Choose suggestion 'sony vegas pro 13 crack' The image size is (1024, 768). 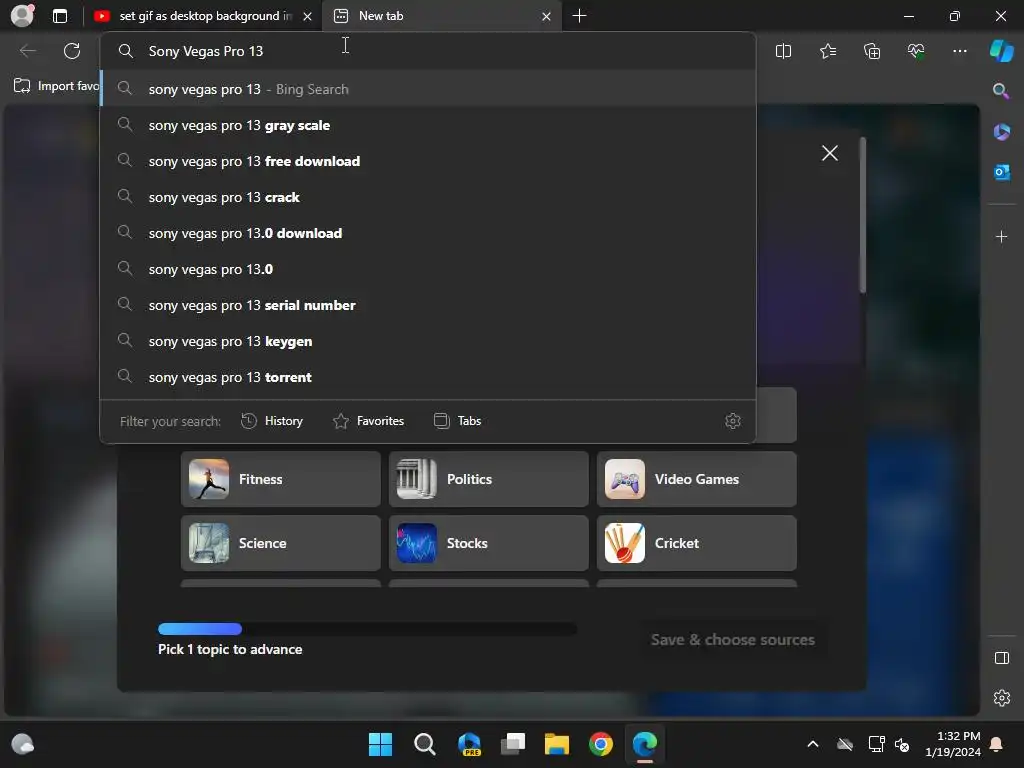point(428,197)
